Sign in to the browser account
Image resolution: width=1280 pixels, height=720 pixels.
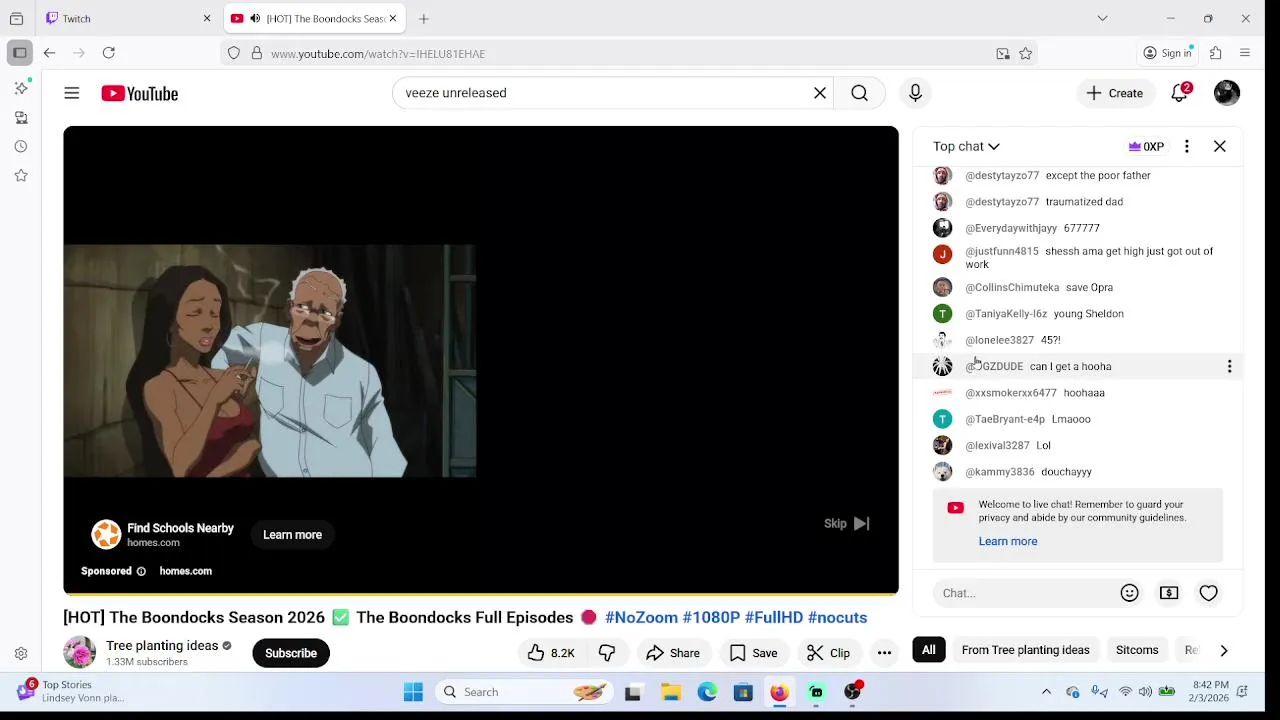(1168, 53)
